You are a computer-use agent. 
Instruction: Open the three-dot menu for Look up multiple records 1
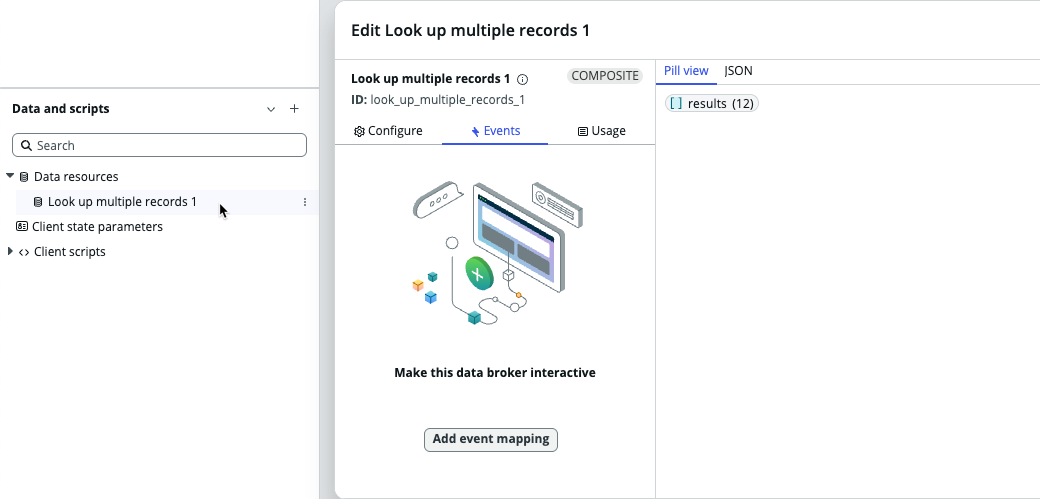click(x=305, y=202)
